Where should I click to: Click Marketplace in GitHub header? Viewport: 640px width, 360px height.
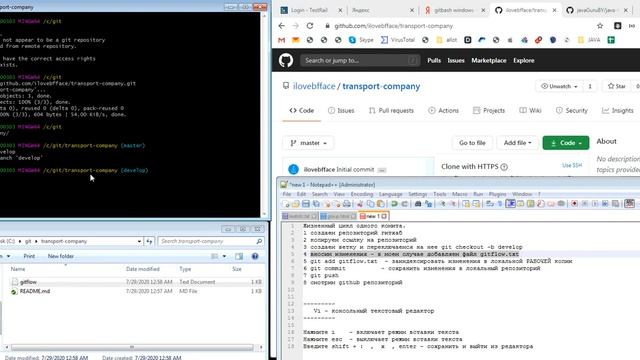489,60
